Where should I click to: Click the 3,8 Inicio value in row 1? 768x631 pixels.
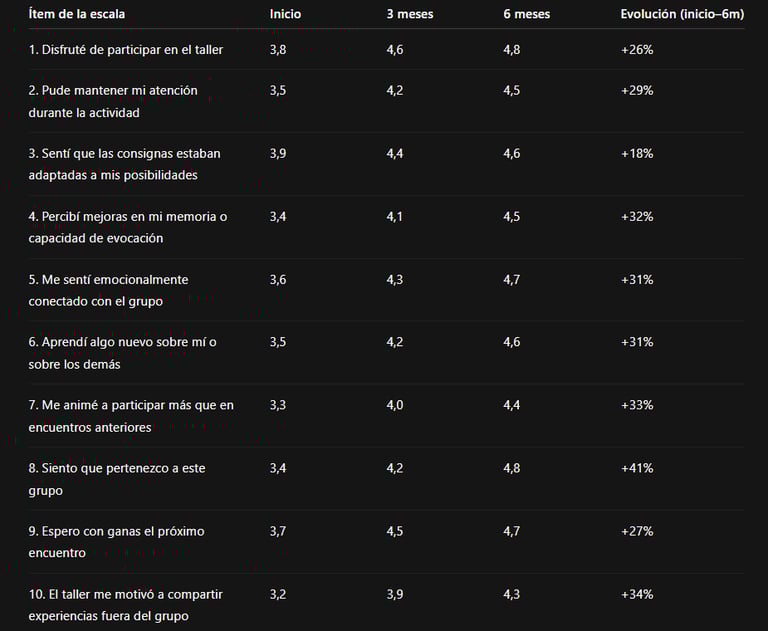[x=278, y=50]
